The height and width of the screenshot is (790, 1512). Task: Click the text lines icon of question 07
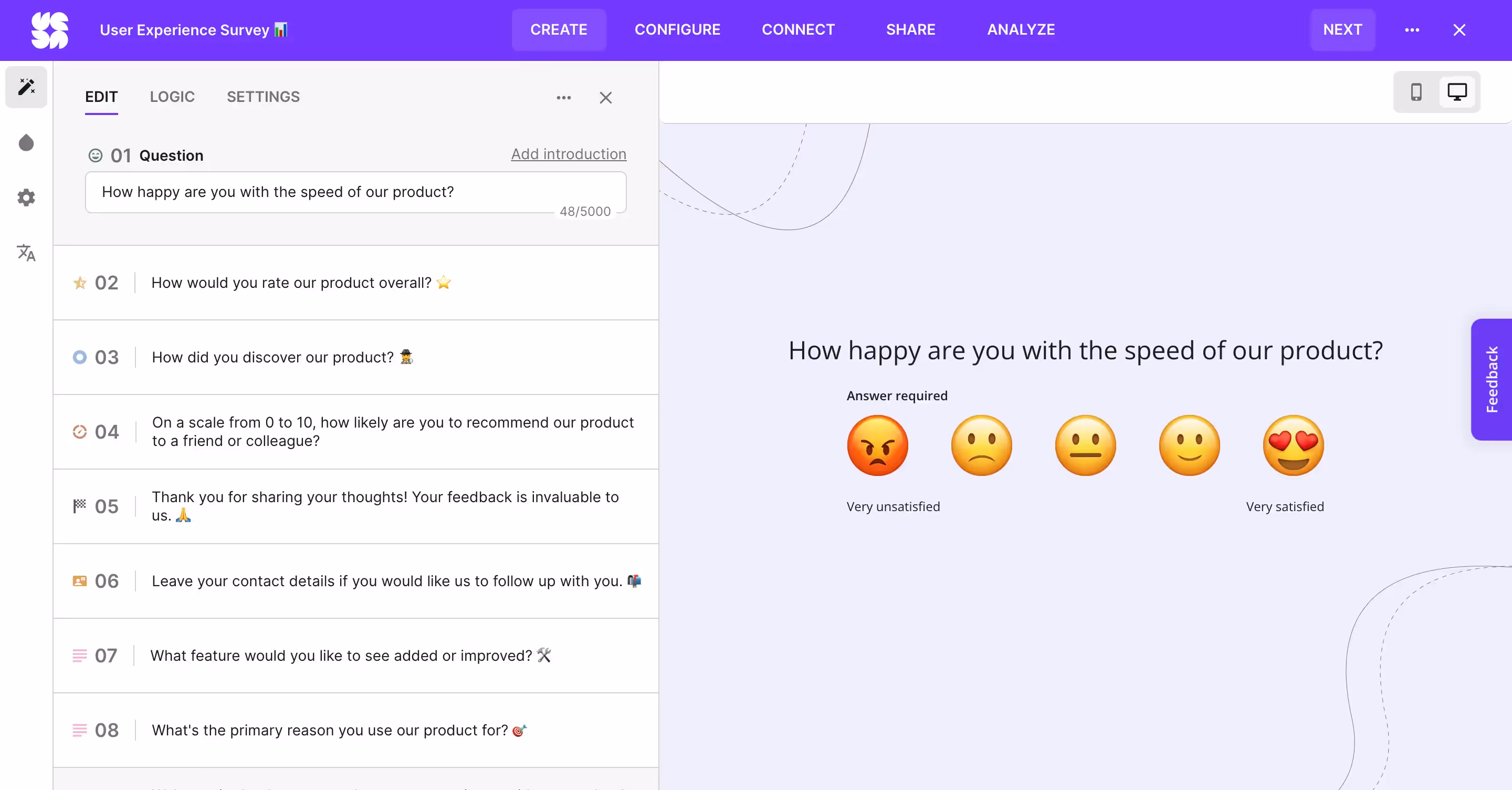pos(80,656)
